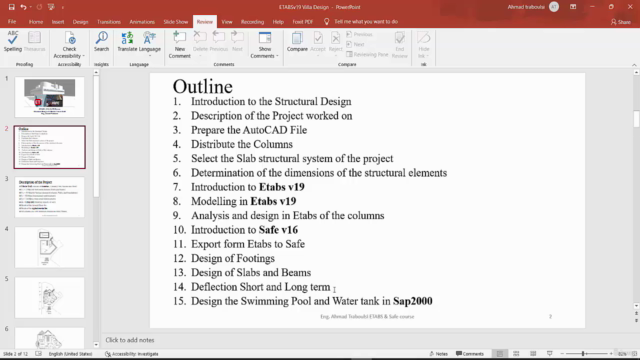
Task: Switch to the View tab
Action: (227, 22)
